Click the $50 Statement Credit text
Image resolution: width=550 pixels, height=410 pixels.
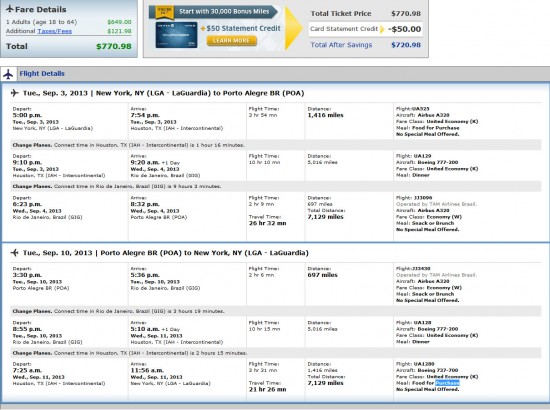(x=243, y=28)
